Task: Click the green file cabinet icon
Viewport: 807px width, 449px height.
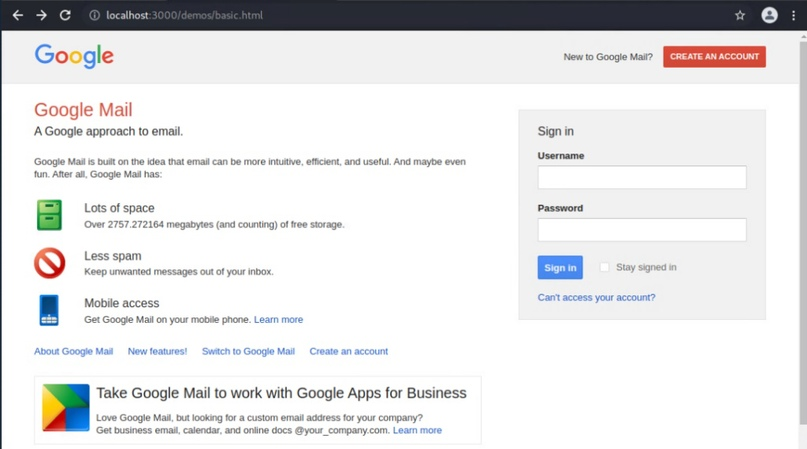Action: point(49,215)
